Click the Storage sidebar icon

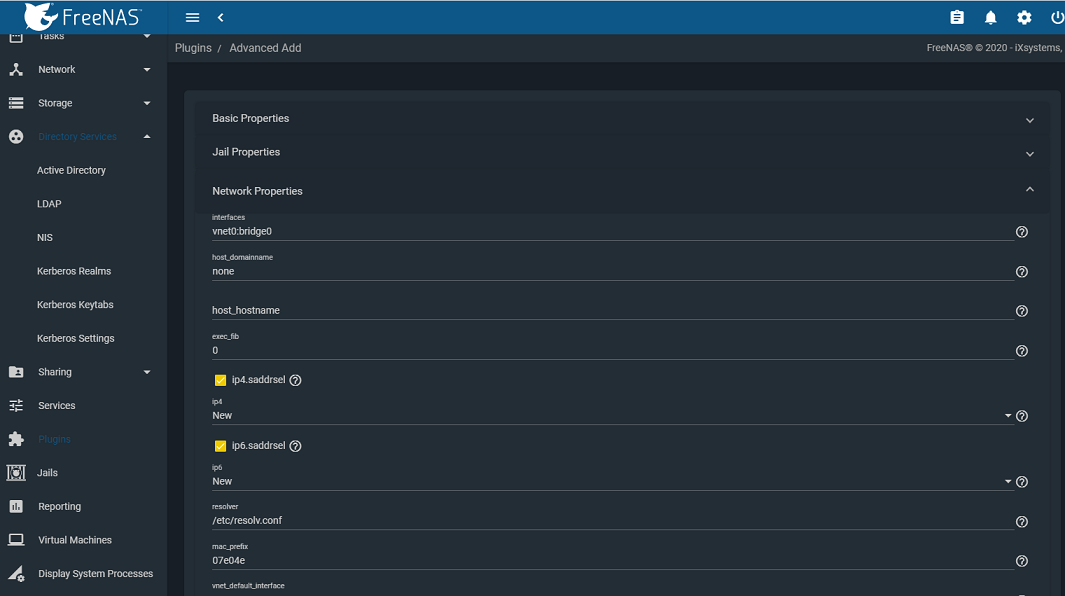click(x=16, y=103)
